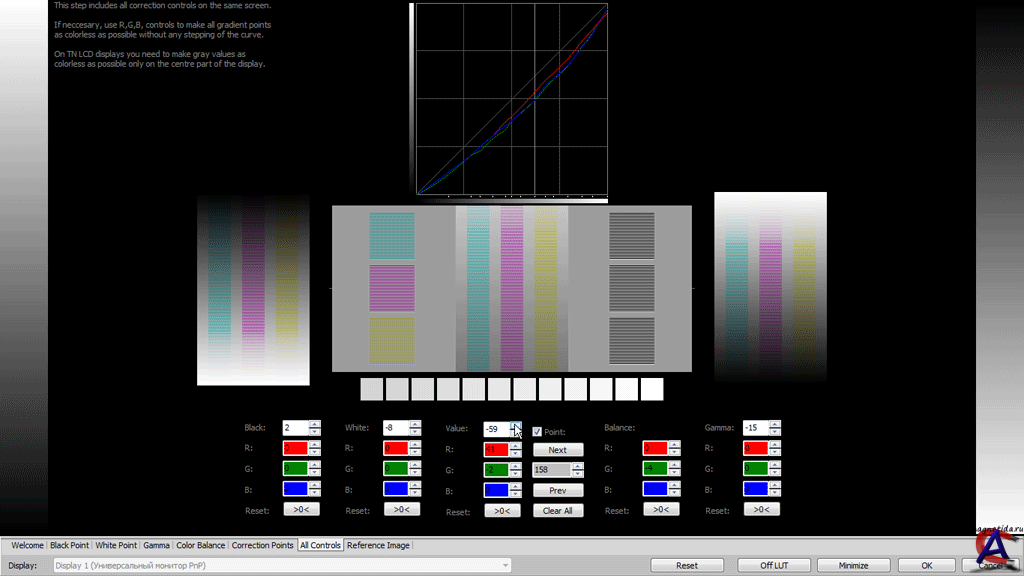Select the first gray point swatch

[371, 389]
